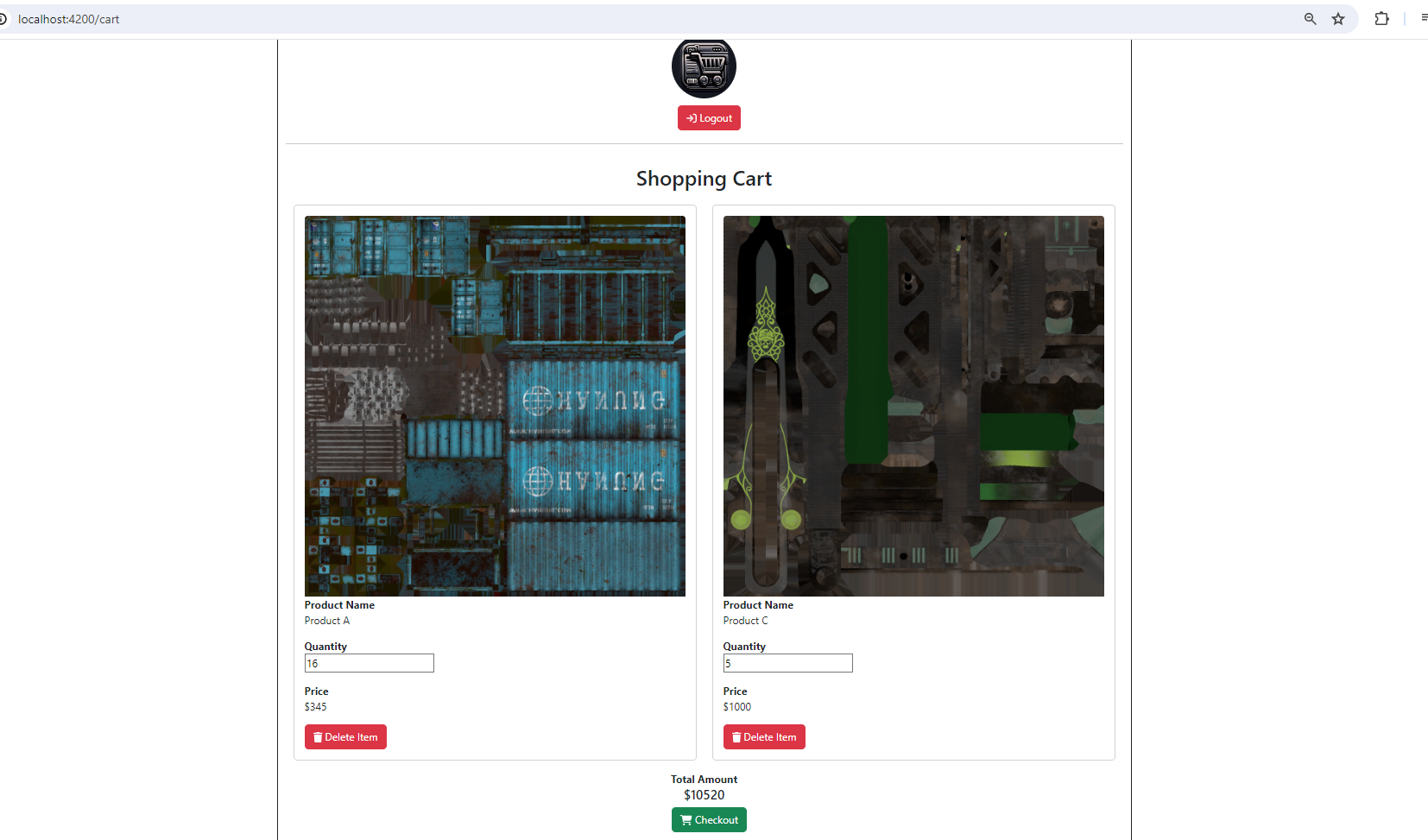The height and width of the screenshot is (840, 1428).
Task: Click the site info icon before the URL
Action: [3, 19]
